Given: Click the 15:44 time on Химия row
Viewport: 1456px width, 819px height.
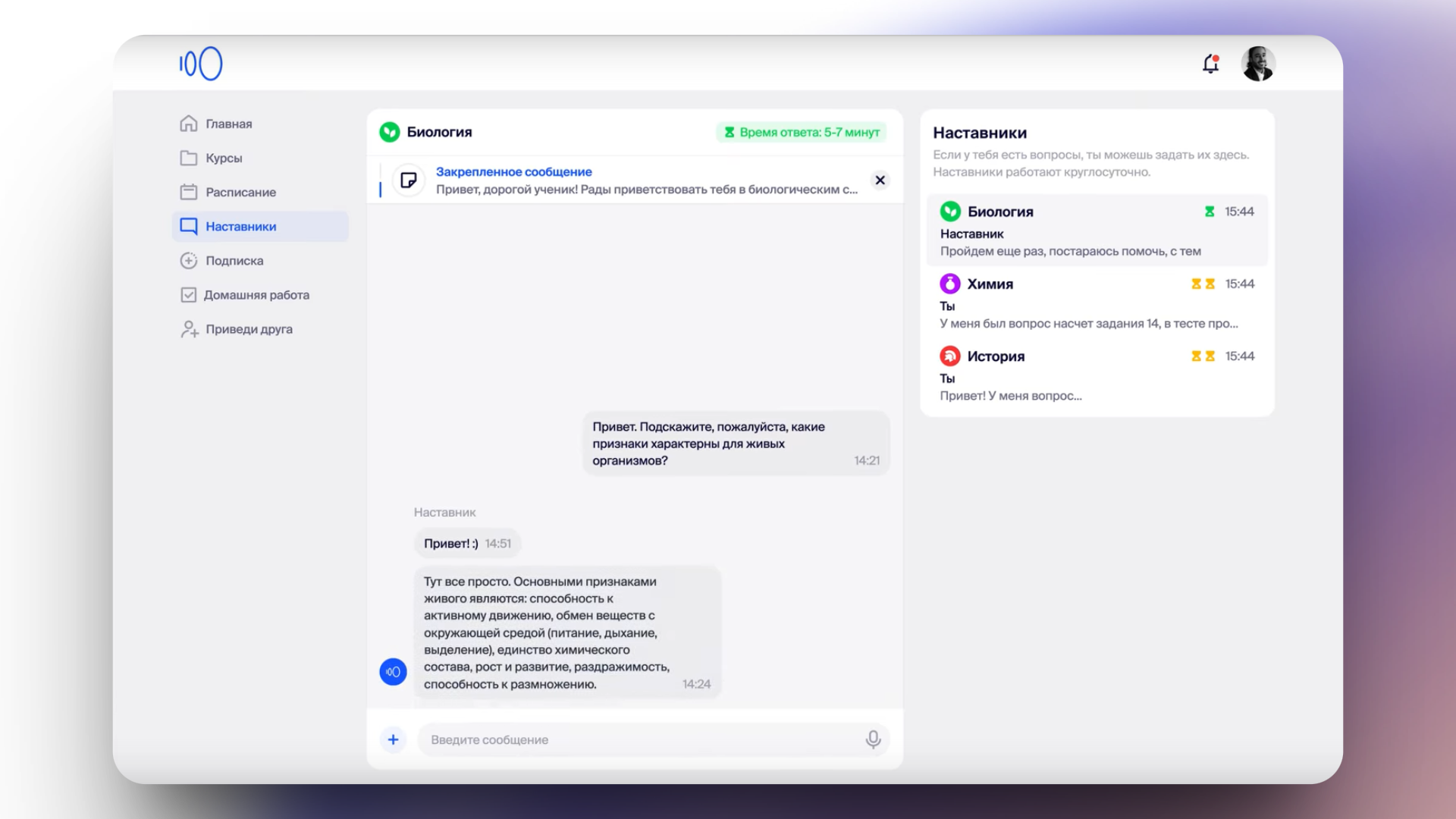Looking at the screenshot, I should pos(1239,284).
